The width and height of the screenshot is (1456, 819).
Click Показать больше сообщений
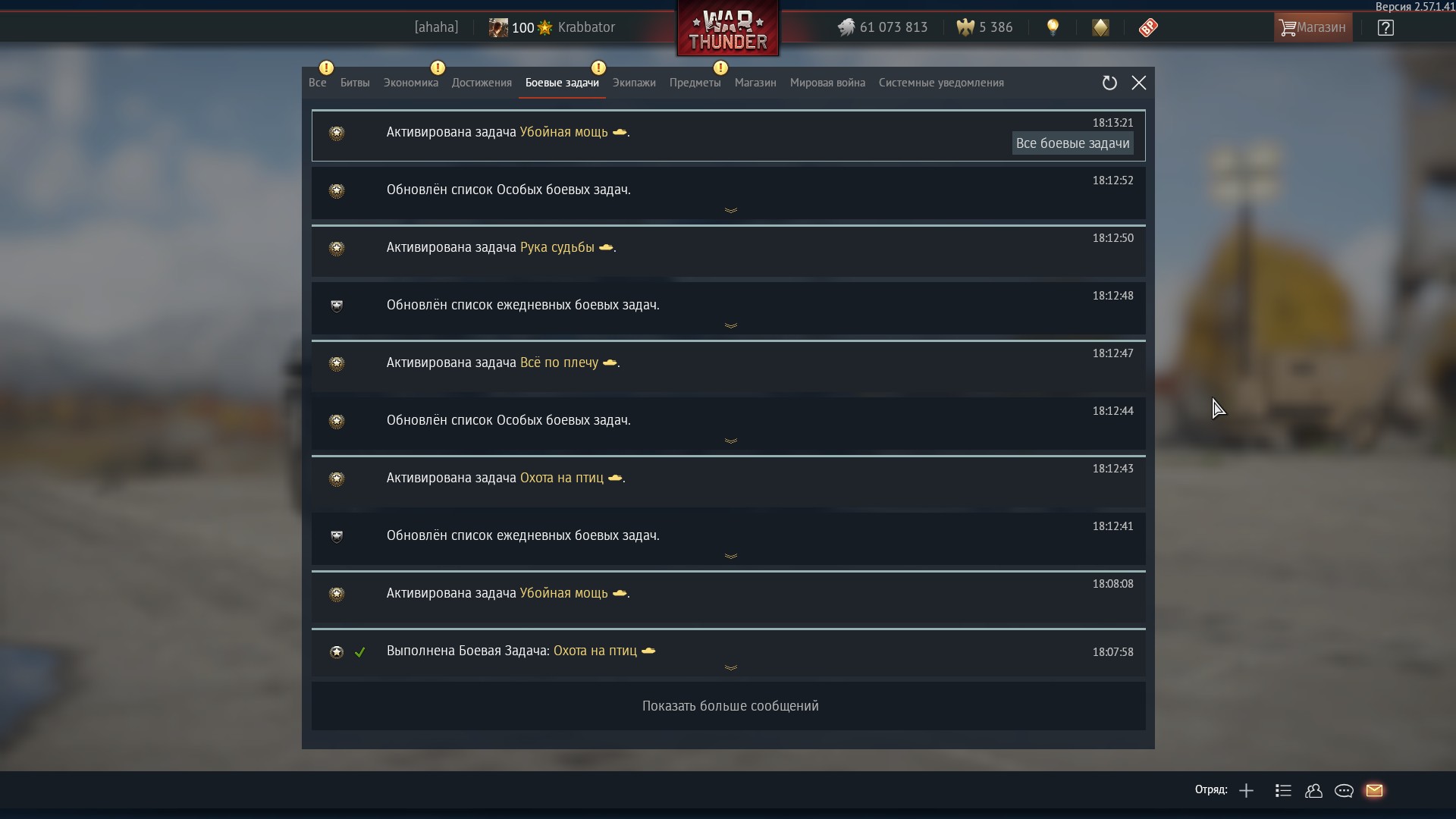[x=729, y=706]
